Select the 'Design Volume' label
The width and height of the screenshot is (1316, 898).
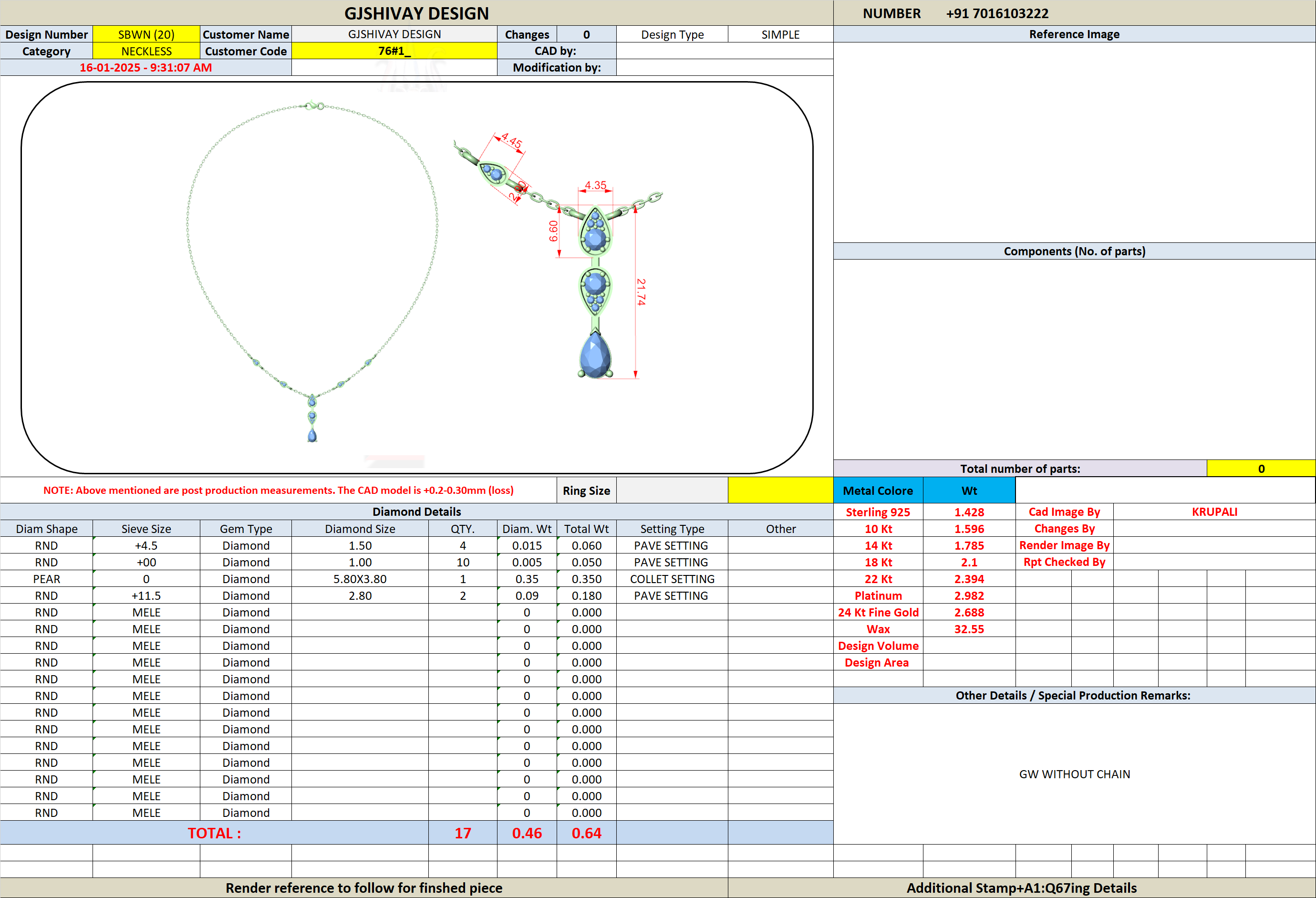878,645
